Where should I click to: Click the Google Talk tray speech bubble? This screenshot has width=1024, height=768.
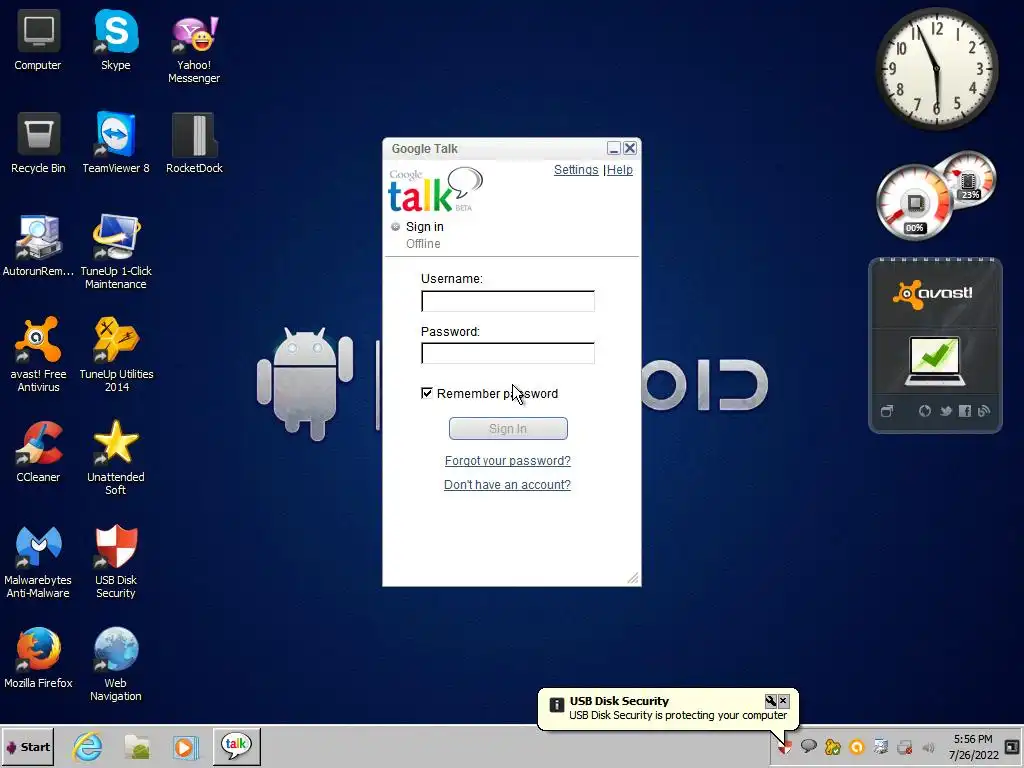click(808, 746)
